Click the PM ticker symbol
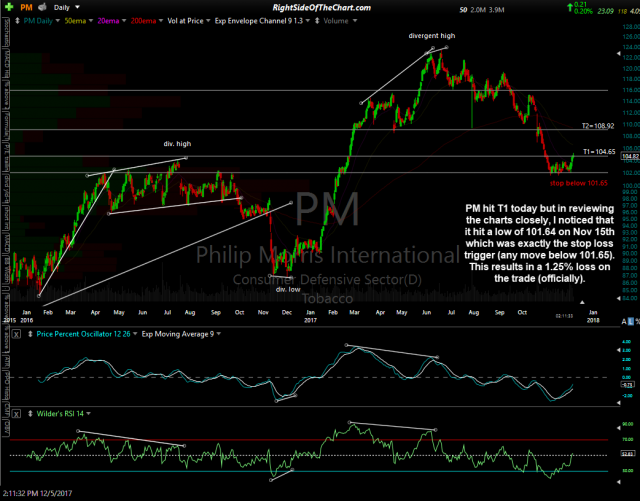The image size is (640, 501). (x=26, y=7)
